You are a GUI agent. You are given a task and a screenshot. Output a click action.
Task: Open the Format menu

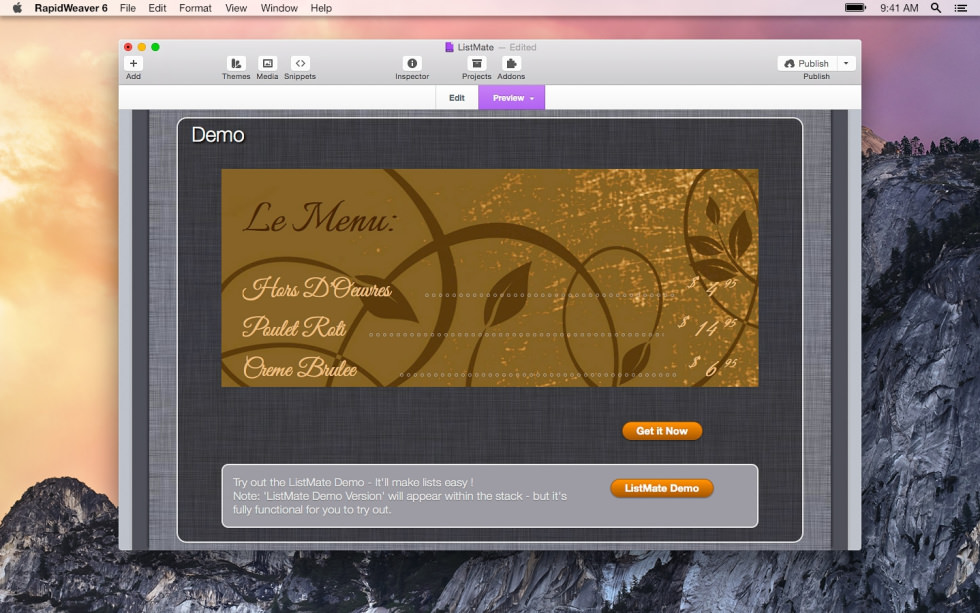[x=195, y=8]
